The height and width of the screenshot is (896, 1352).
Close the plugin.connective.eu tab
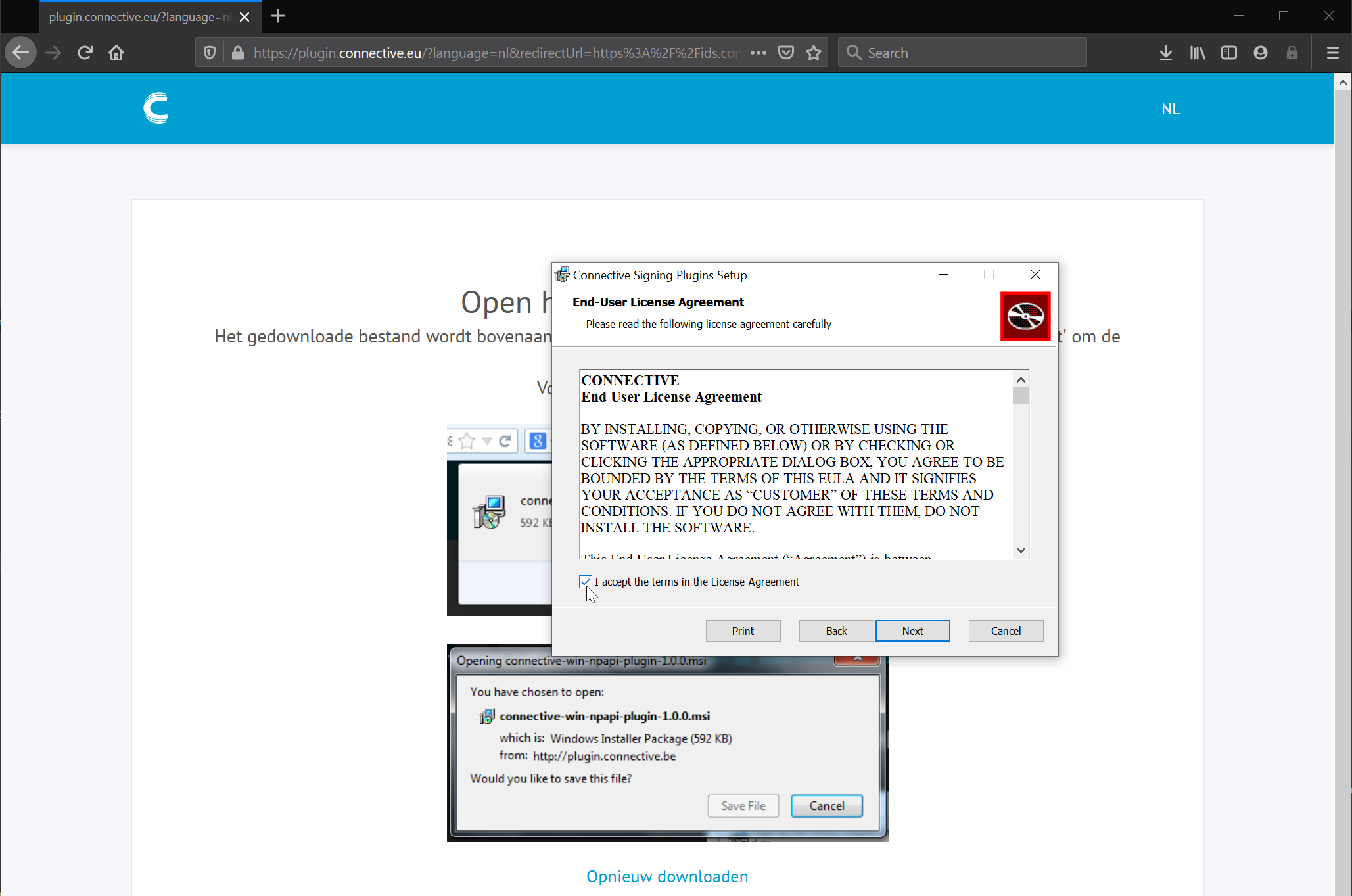point(245,17)
